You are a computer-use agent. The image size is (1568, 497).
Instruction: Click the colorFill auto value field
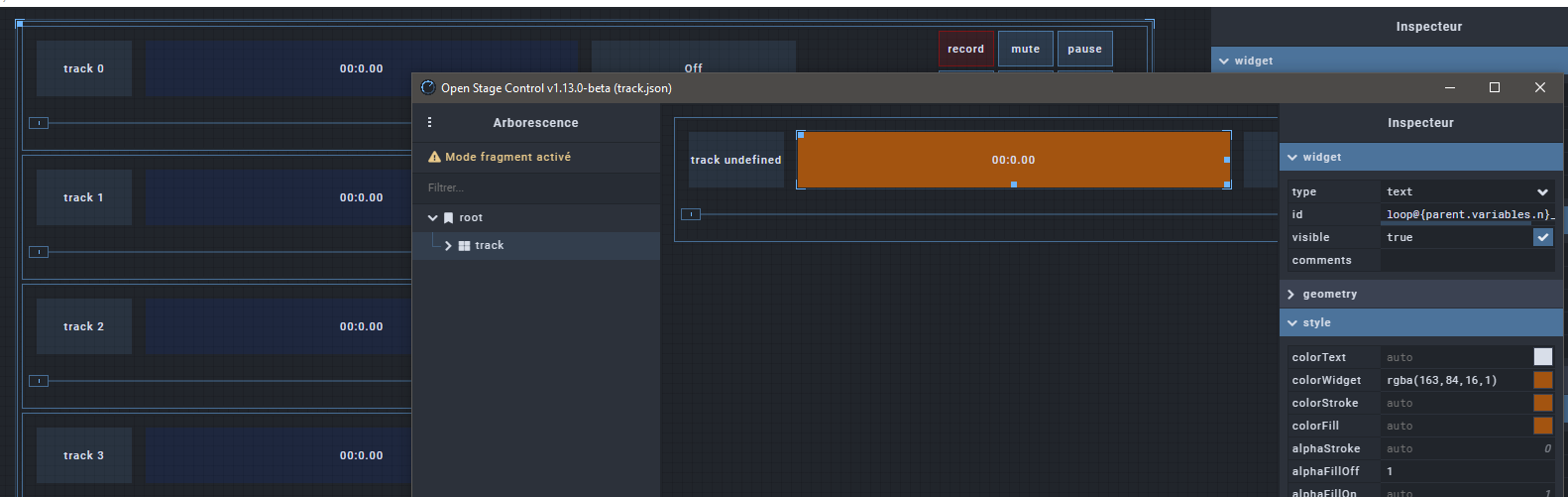click(x=1456, y=426)
